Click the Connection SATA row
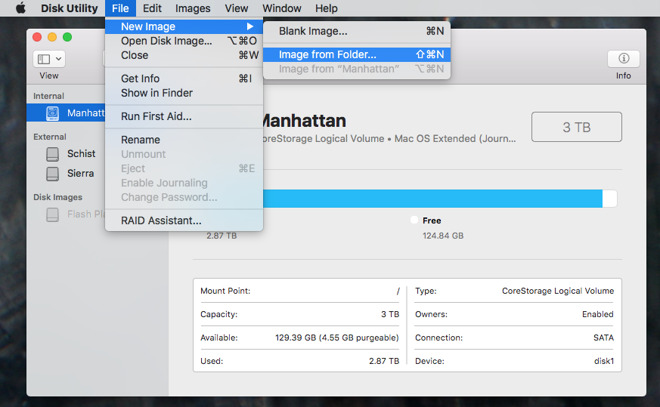 point(514,338)
